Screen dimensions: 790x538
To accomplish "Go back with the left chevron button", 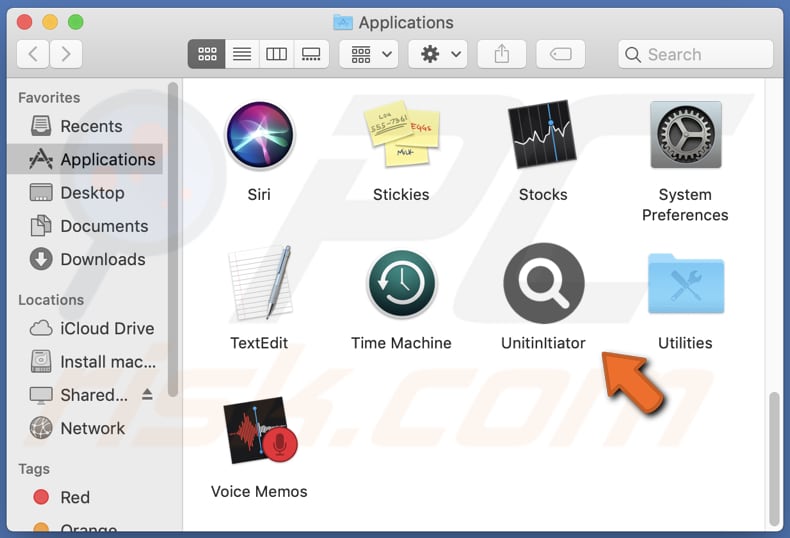I will [x=33, y=54].
